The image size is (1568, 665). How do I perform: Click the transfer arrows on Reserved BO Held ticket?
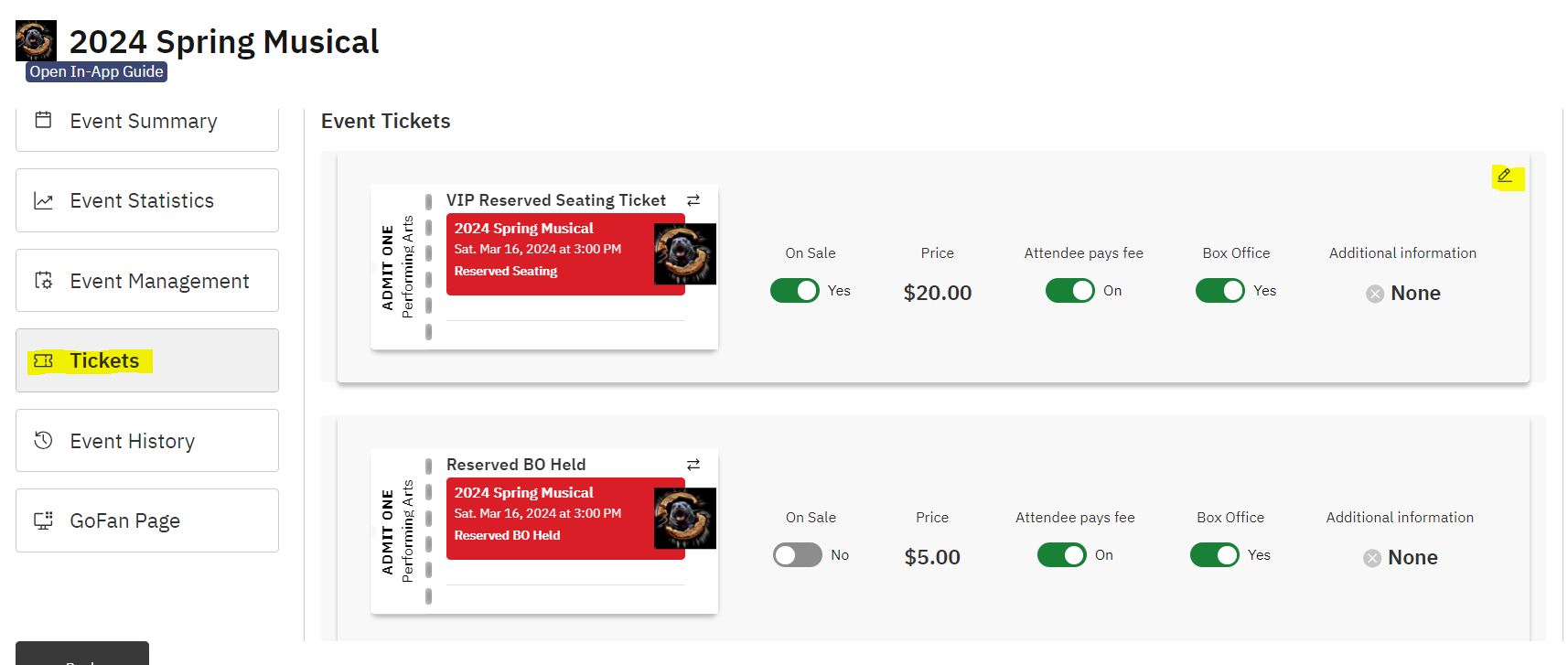[693, 465]
